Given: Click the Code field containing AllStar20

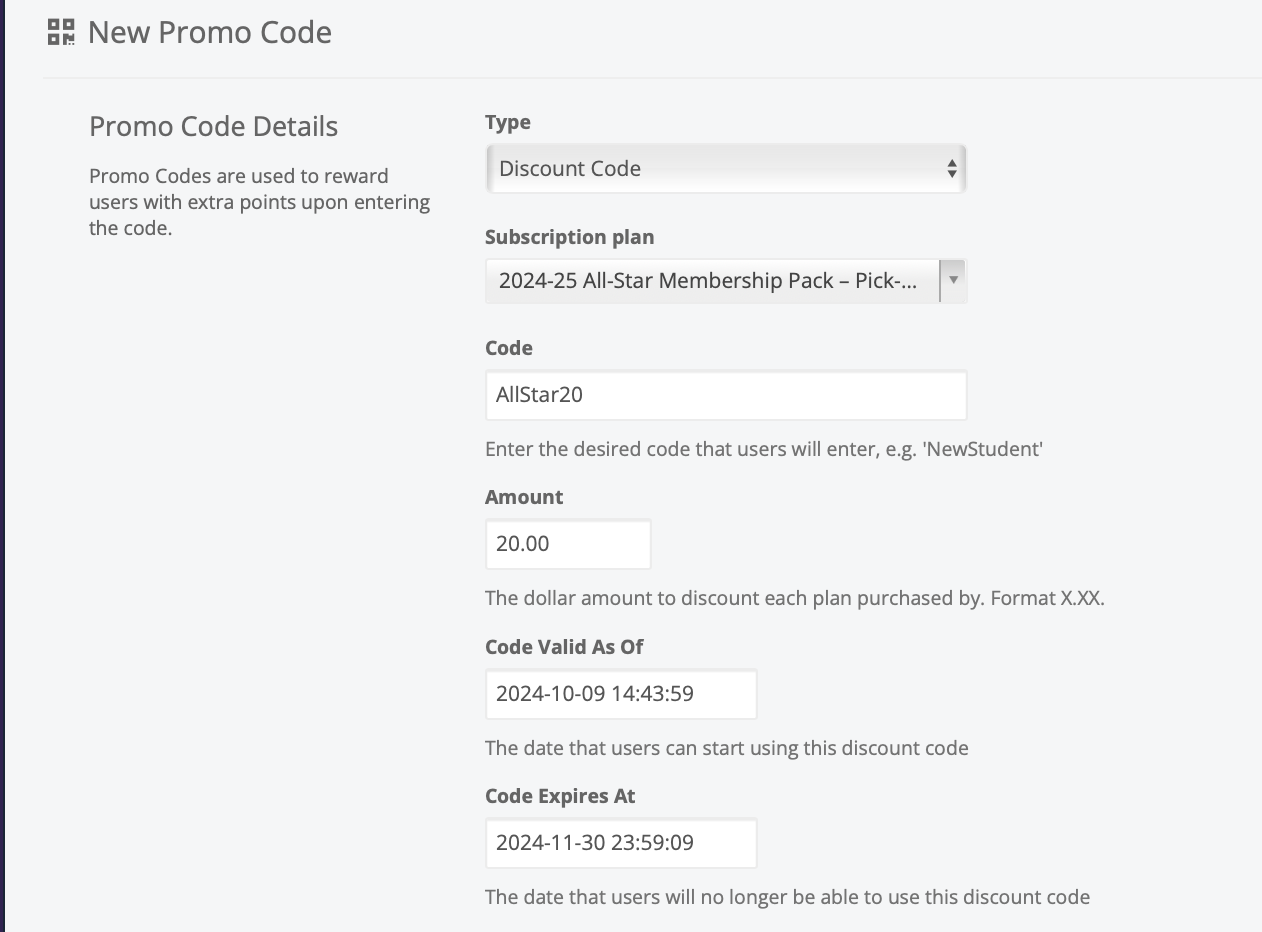Looking at the screenshot, I should click(x=725, y=395).
